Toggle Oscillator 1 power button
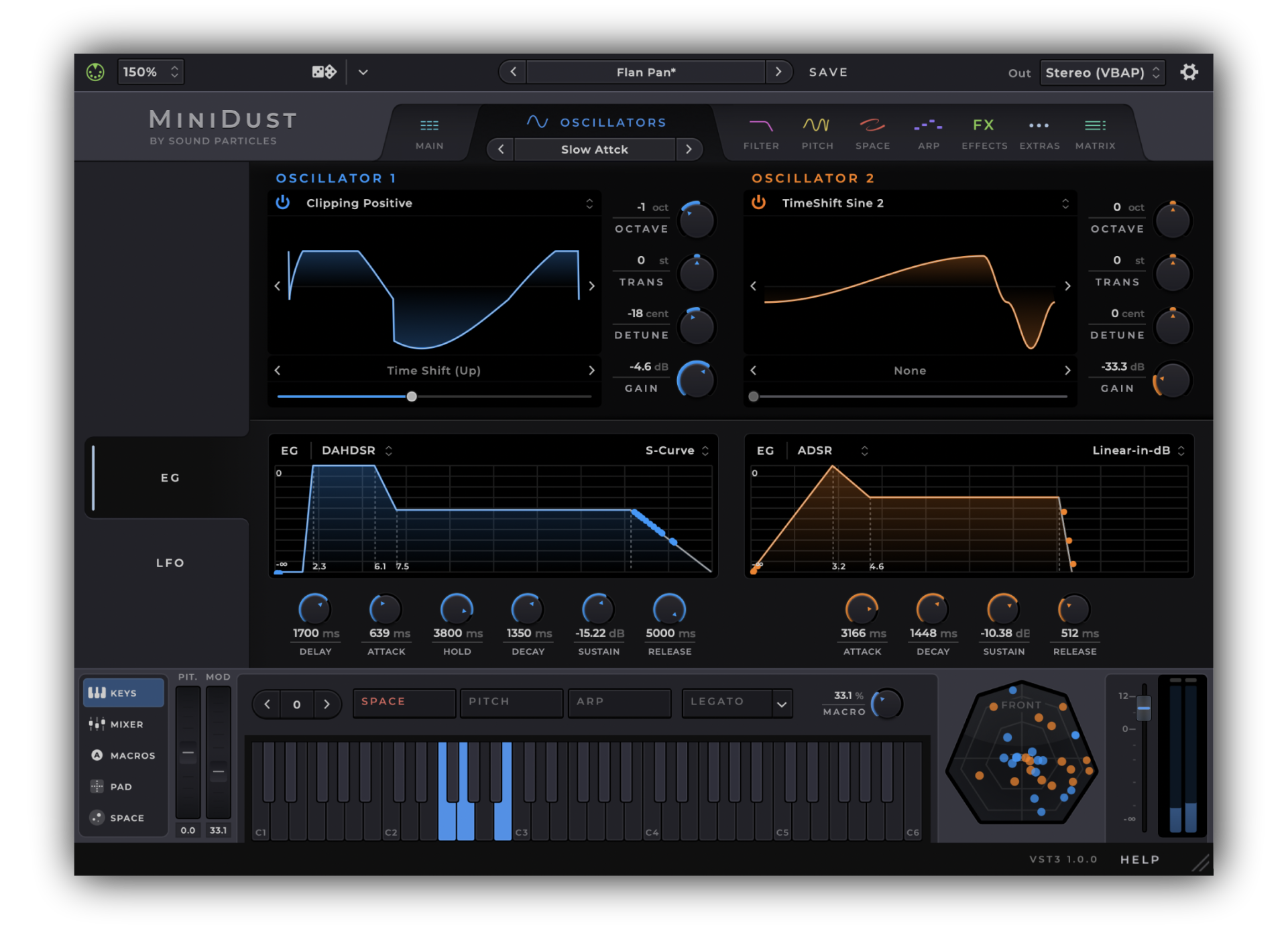1288x929 pixels. coord(283,202)
